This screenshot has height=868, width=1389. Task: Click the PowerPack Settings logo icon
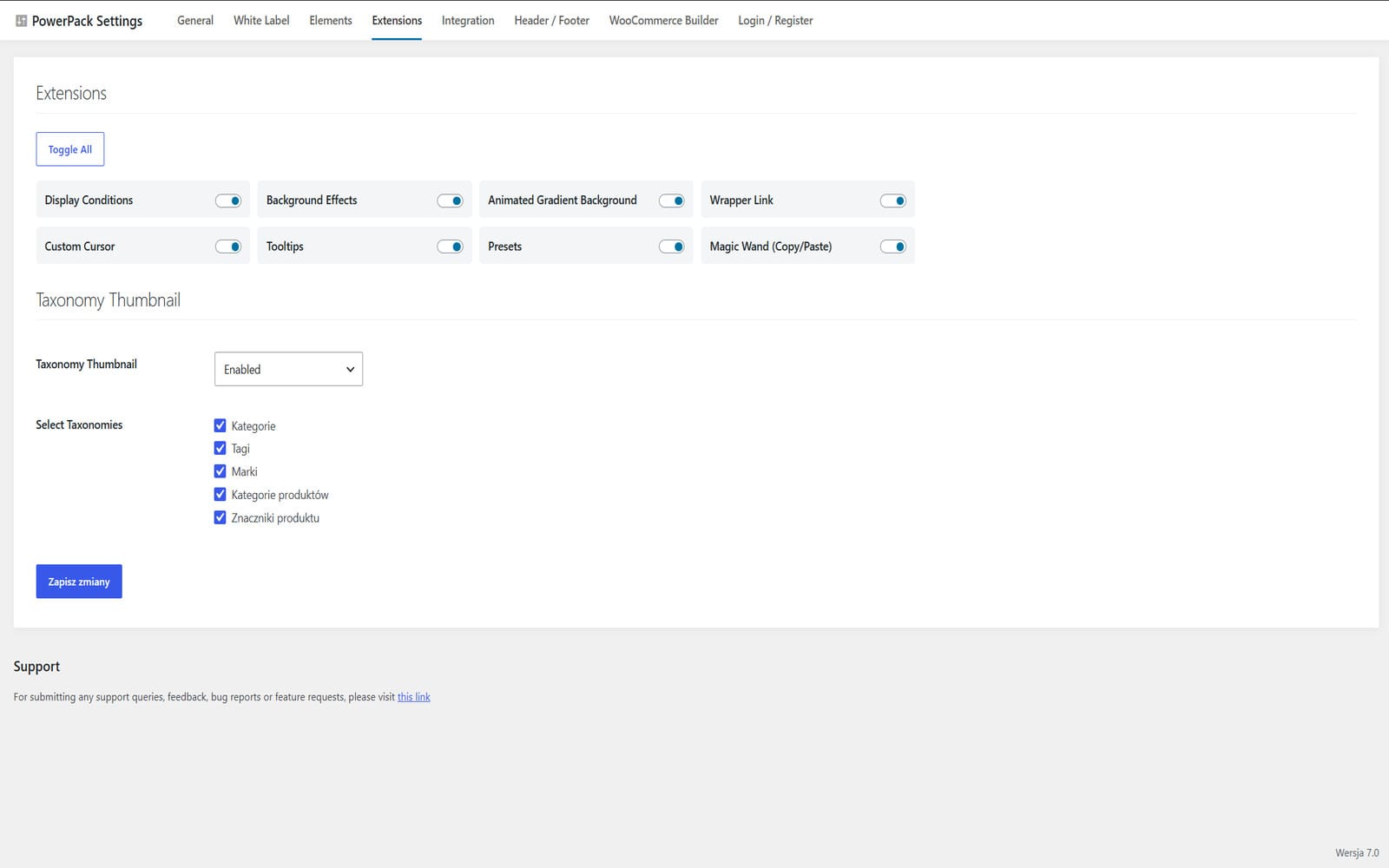pyautogui.click(x=21, y=21)
